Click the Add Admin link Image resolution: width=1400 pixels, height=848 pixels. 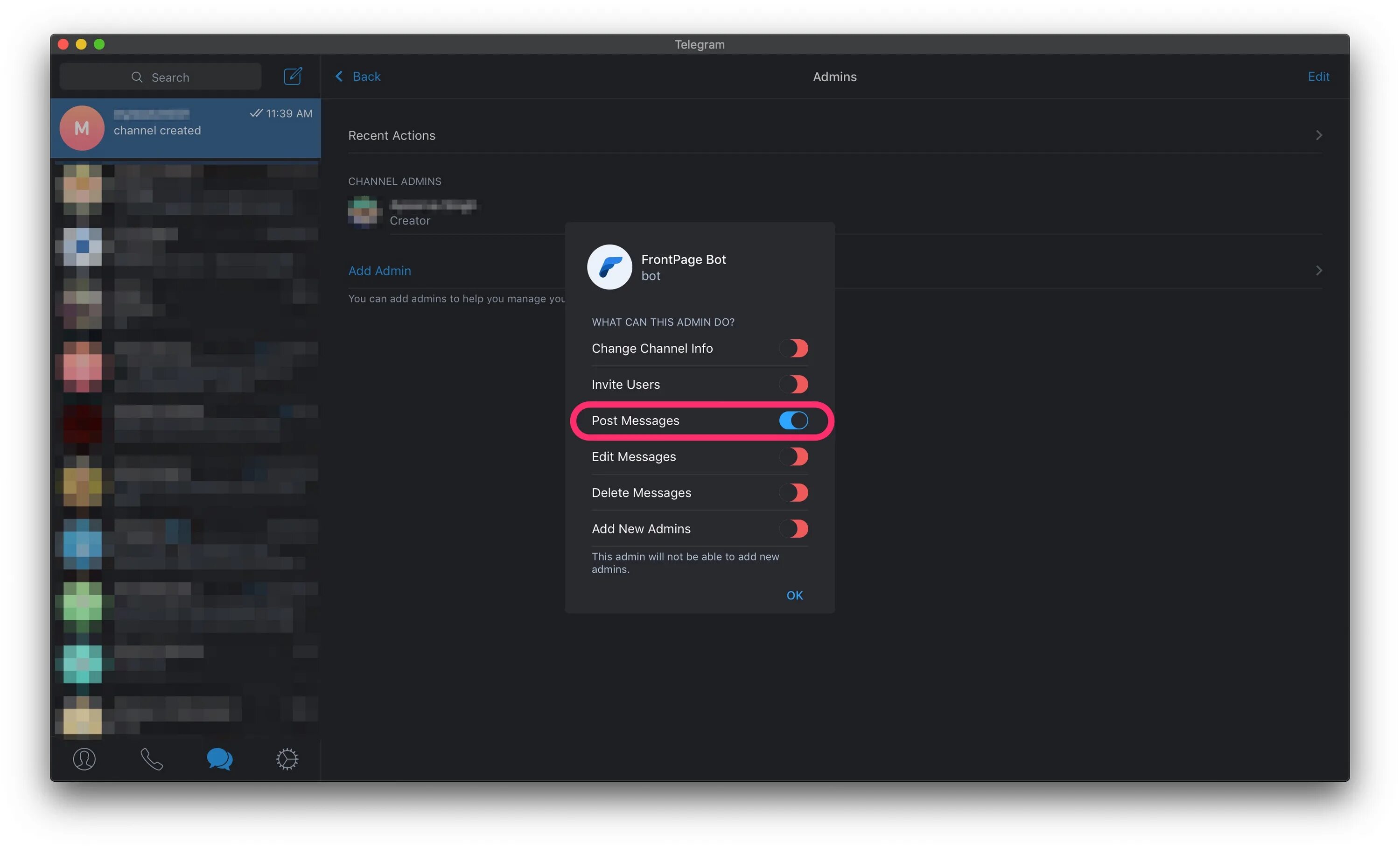click(x=379, y=271)
